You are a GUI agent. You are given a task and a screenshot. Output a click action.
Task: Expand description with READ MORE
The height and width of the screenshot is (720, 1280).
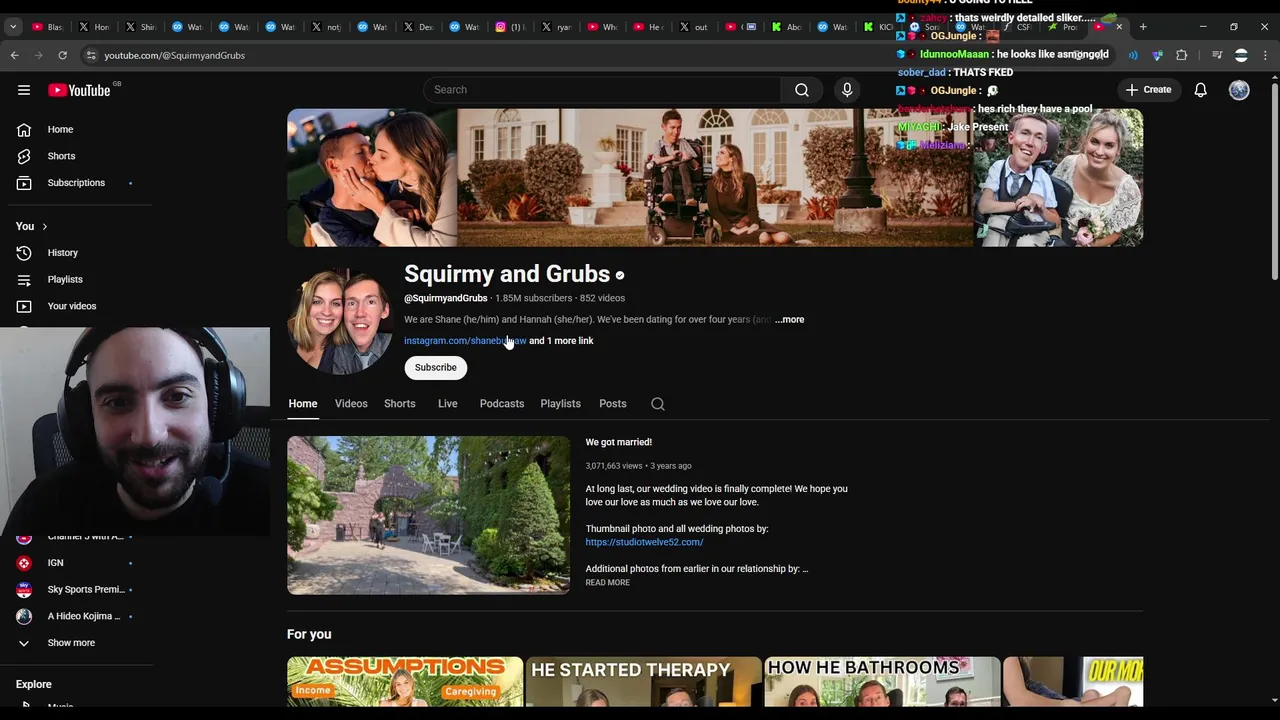tap(607, 583)
